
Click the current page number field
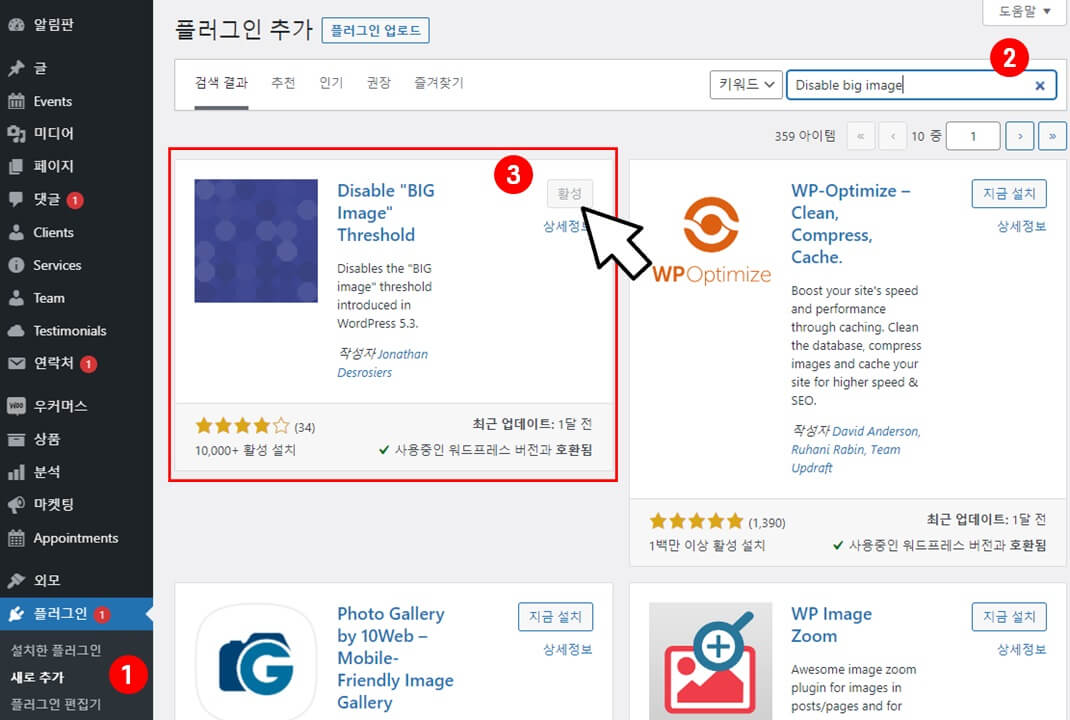click(973, 136)
